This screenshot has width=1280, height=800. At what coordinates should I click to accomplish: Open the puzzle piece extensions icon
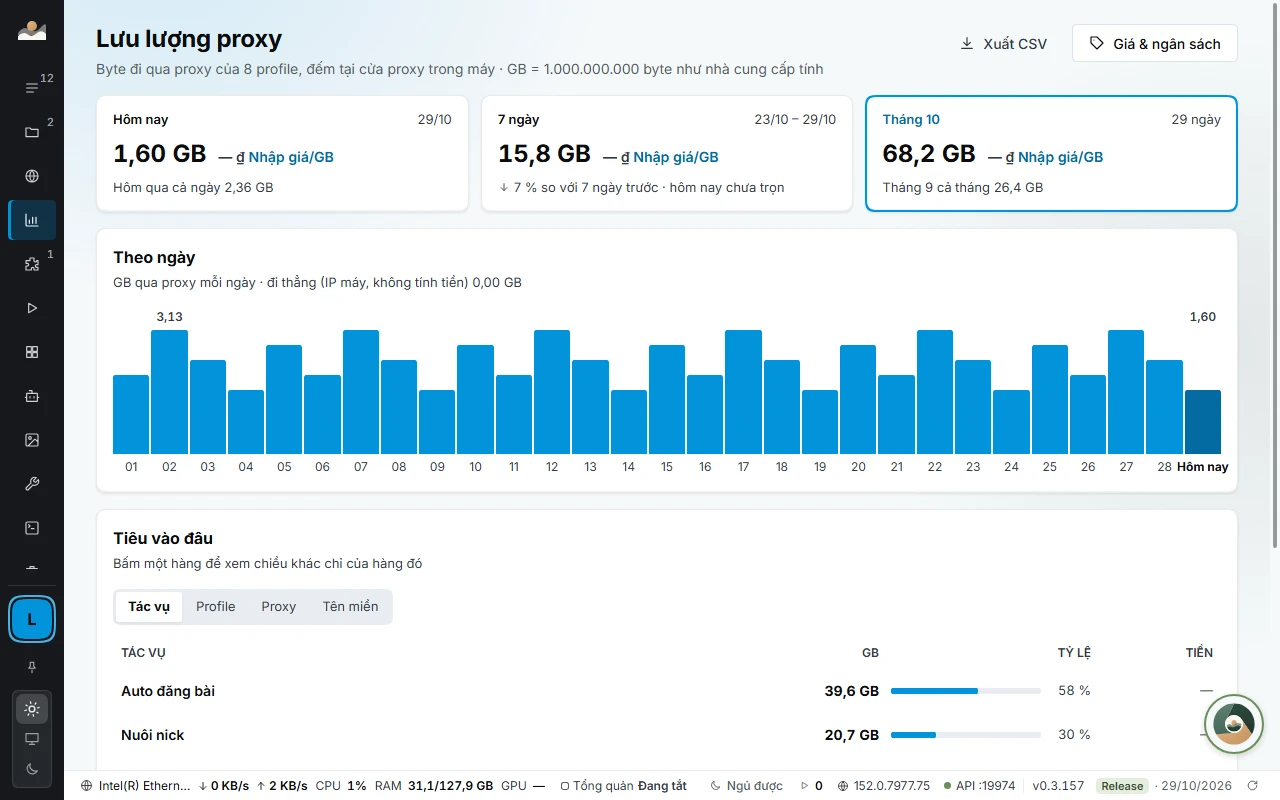[32, 264]
